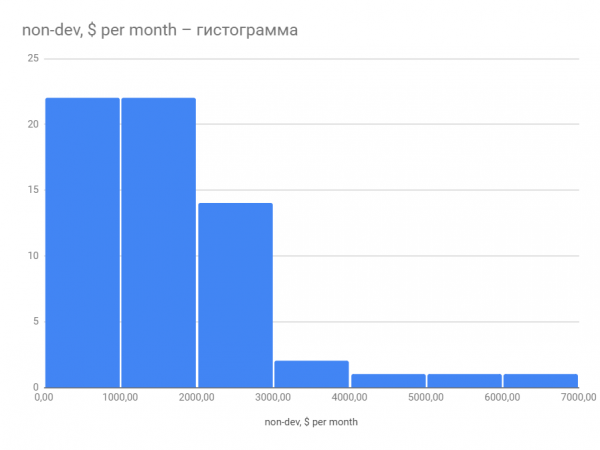This screenshot has width=600, height=450.
Task: Click the 20 label on vertical axis
Action: pos(33,124)
